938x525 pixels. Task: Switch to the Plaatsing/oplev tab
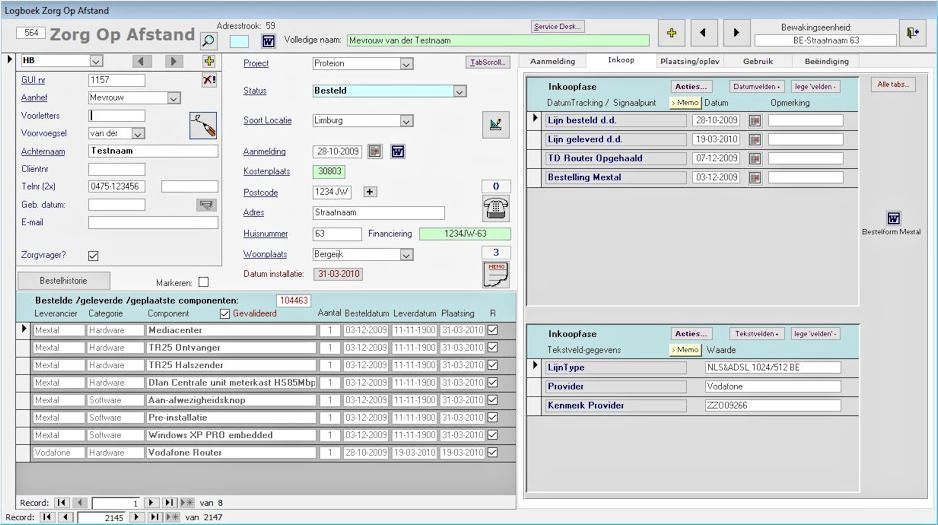(689, 61)
